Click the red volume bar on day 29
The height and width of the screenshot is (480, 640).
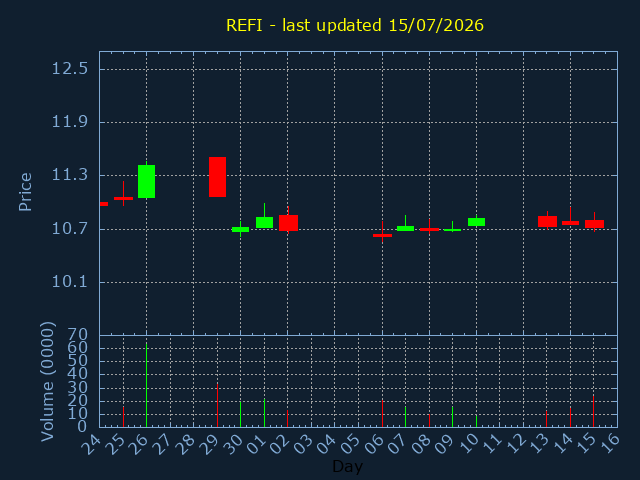pyautogui.click(x=218, y=405)
